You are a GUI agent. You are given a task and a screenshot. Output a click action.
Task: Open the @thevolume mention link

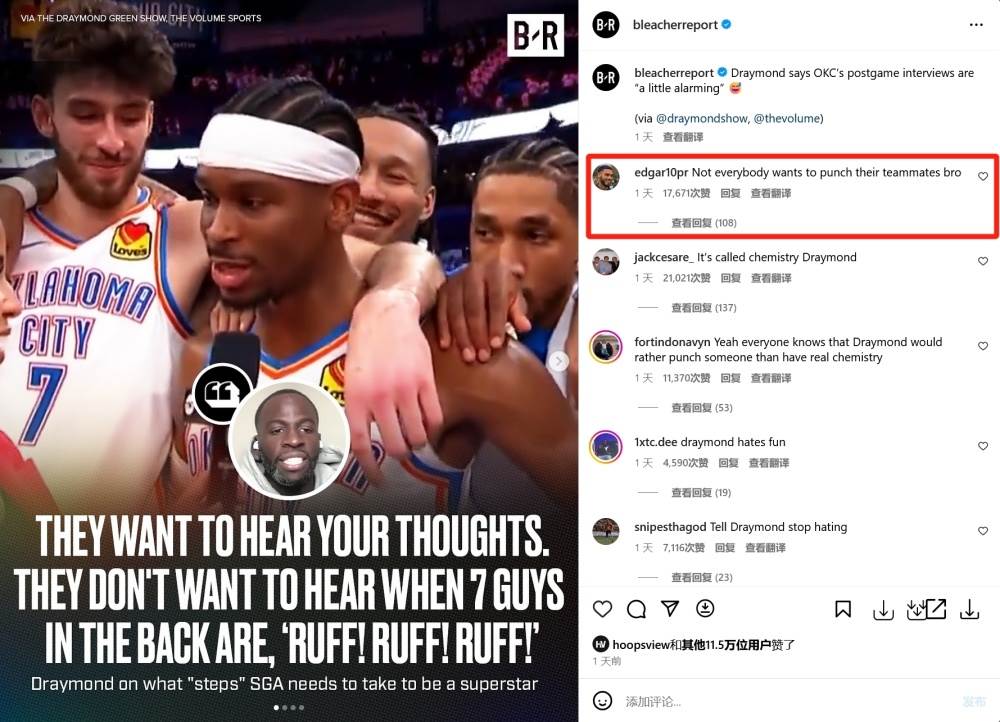point(786,118)
